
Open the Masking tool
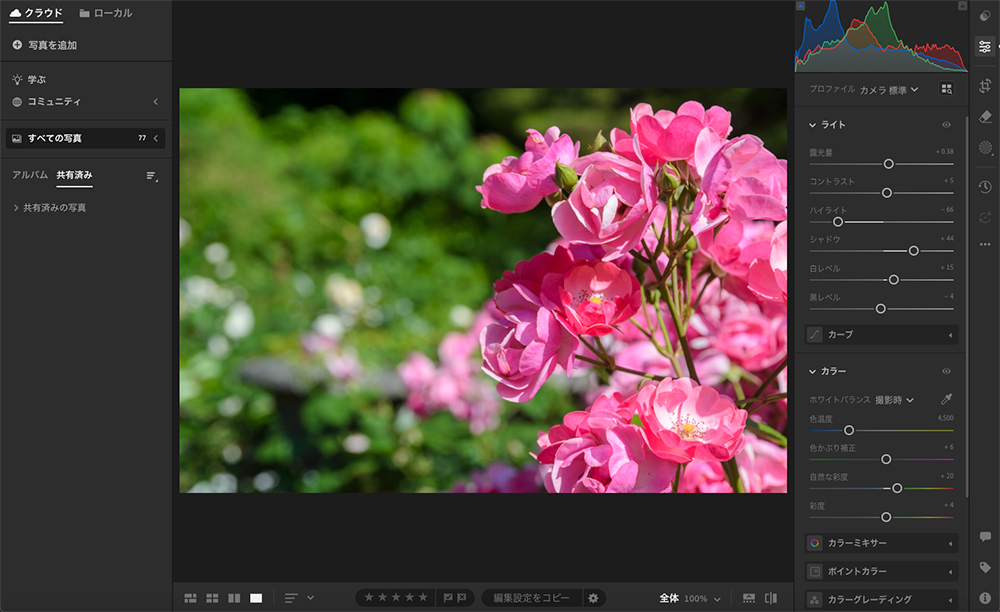pyautogui.click(x=985, y=148)
